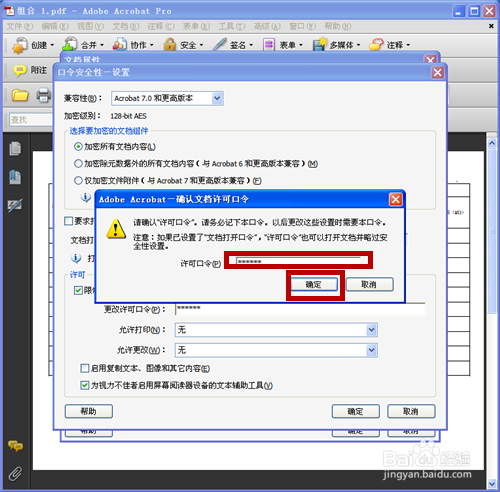The image size is (500, 492).
Task: Open the Edit (编辑) menu
Action: [x=55, y=26]
